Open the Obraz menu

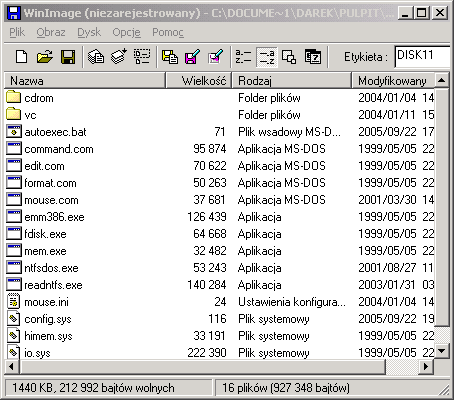(51, 32)
